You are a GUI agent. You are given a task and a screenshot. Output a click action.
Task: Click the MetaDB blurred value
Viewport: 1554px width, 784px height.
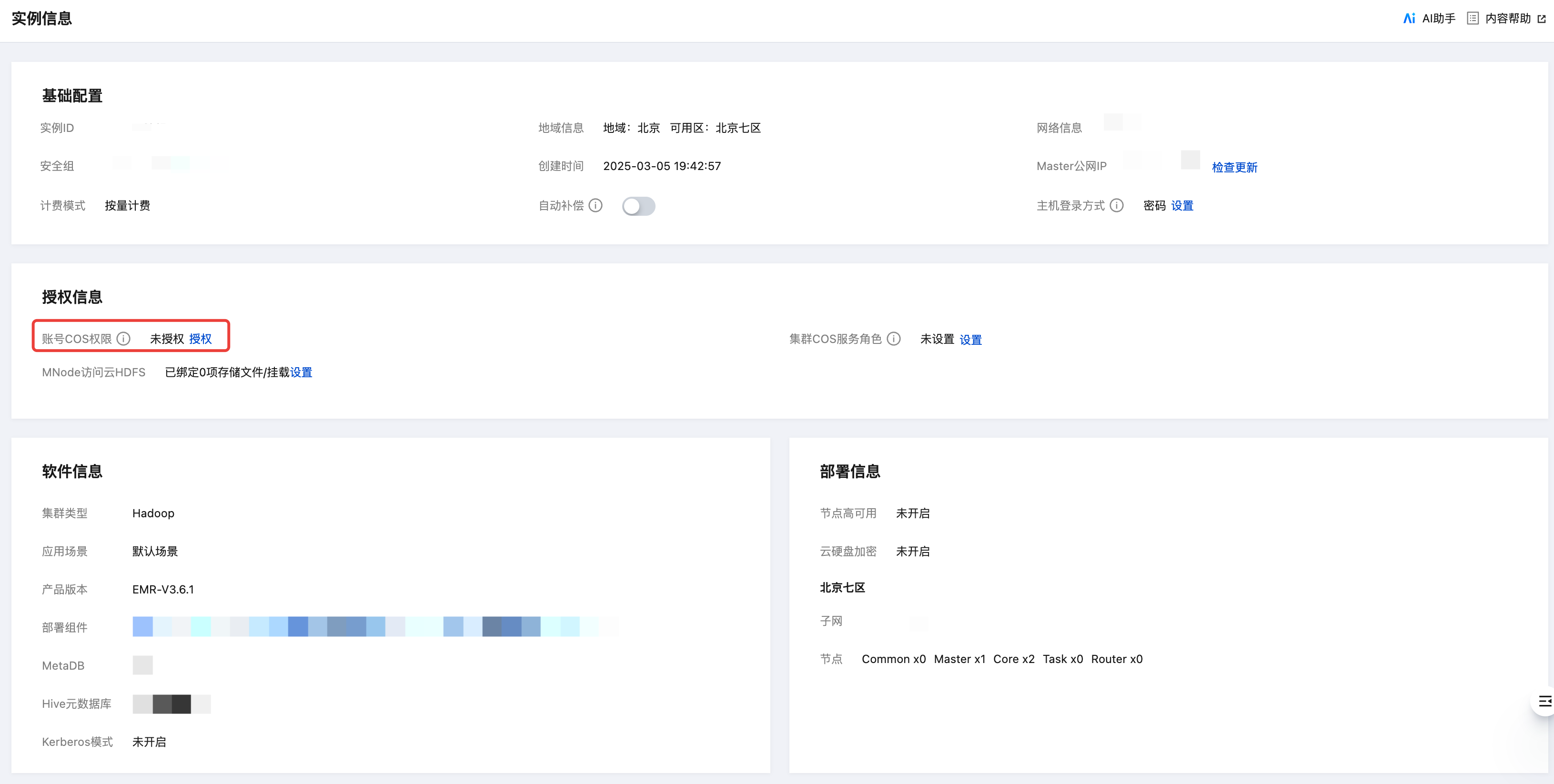[142, 665]
